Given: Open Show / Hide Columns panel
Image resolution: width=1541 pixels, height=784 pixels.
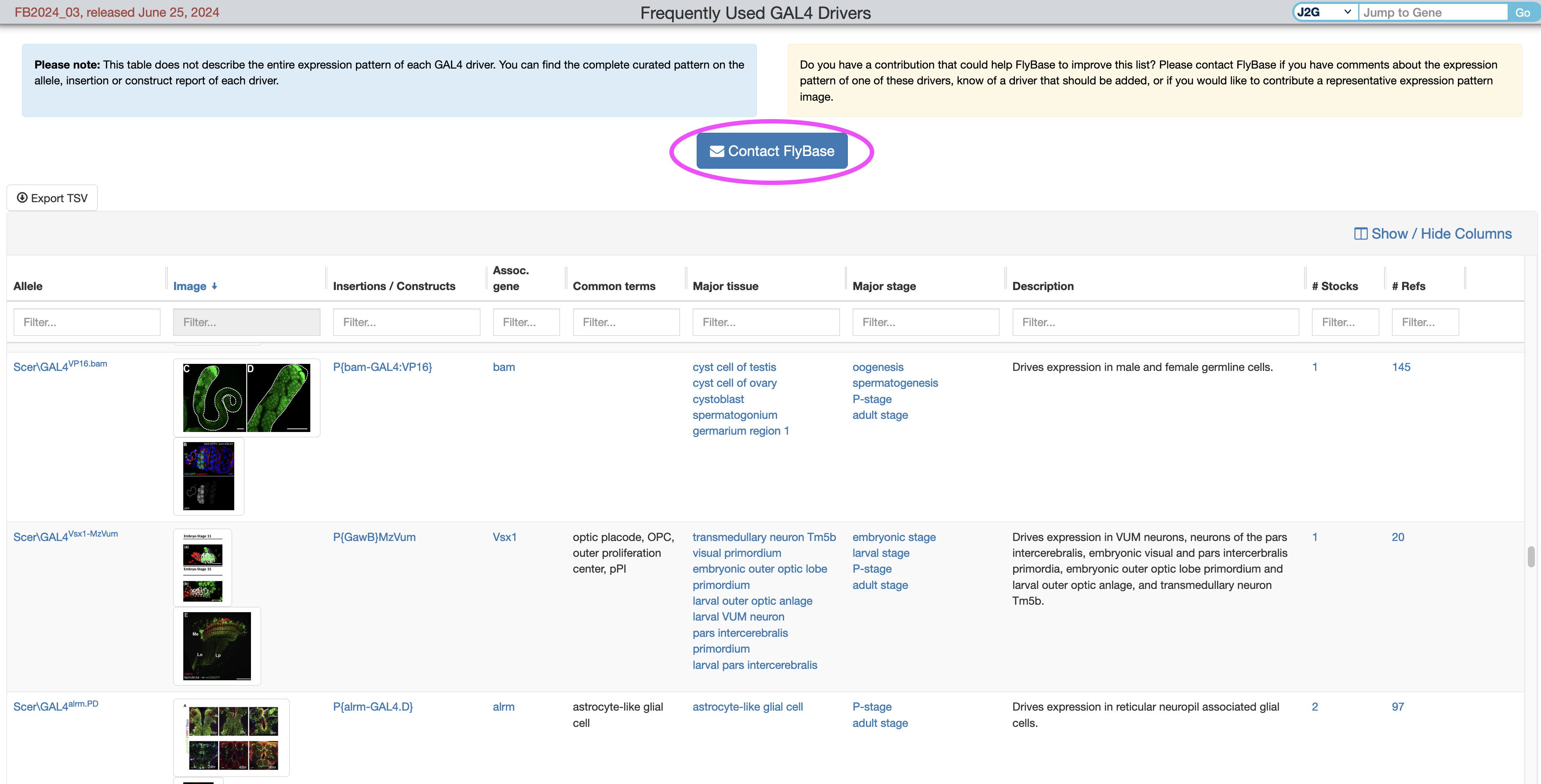Looking at the screenshot, I should pos(1433,234).
